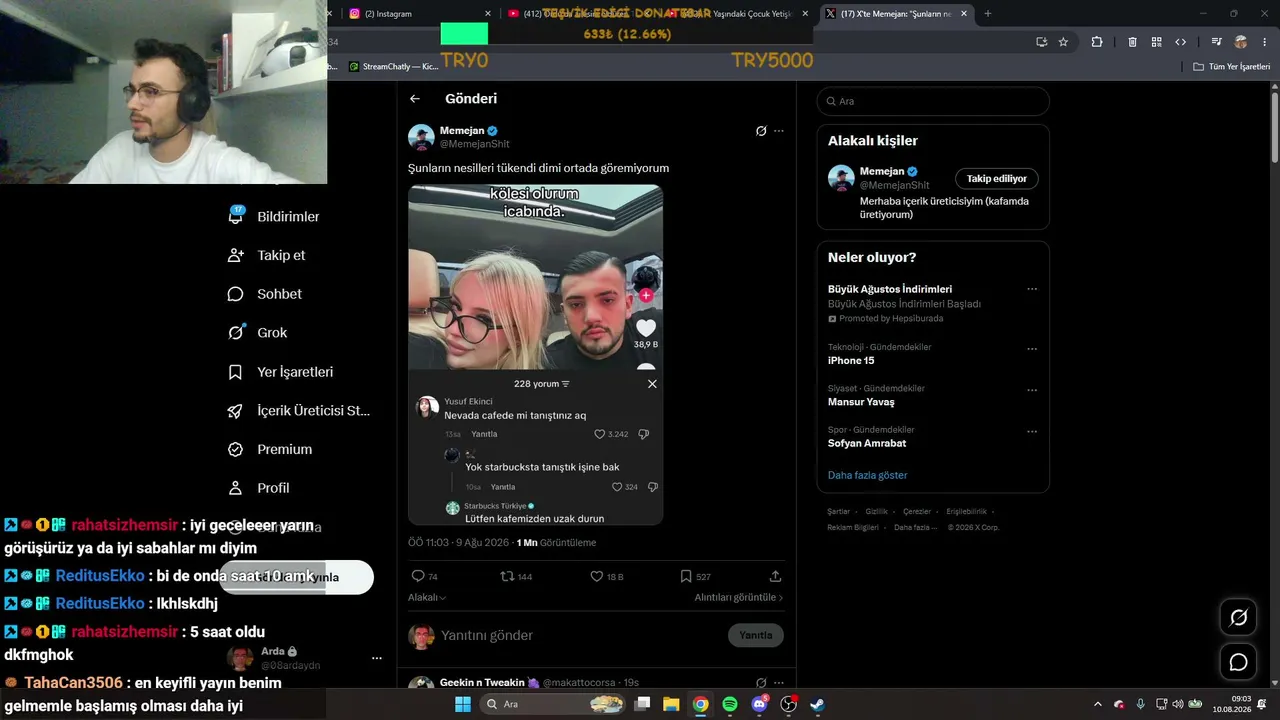The width and height of the screenshot is (1280, 720).
Task: Open the more options menu on Memejan's post
Action: pos(779,131)
